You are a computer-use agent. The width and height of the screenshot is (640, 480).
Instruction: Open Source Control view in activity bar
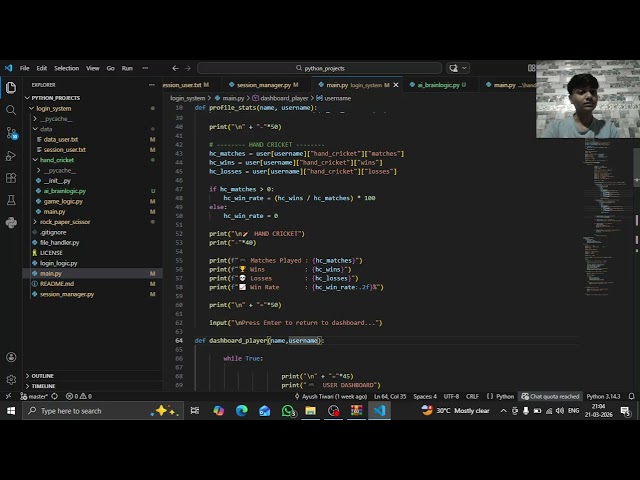(11, 133)
